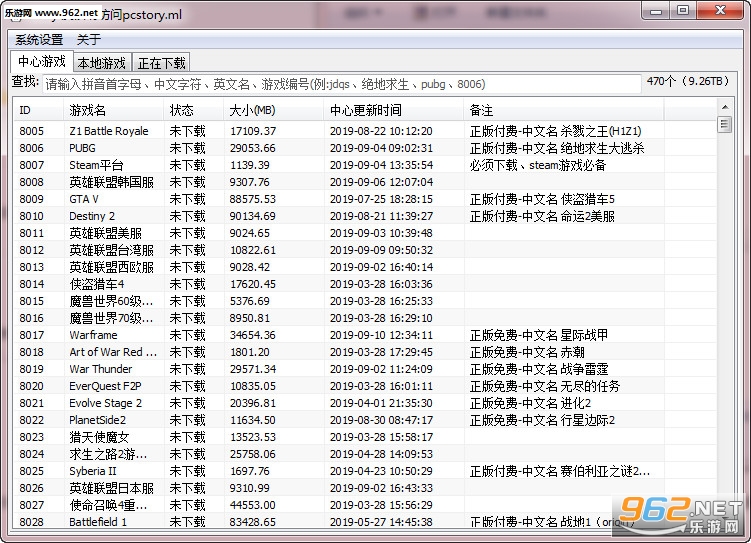The width and height of the screenshot is (751, 543).
Task: Click remark 正版付费-中文名 侠盗猎车5
Action: (x=542, y=199)
